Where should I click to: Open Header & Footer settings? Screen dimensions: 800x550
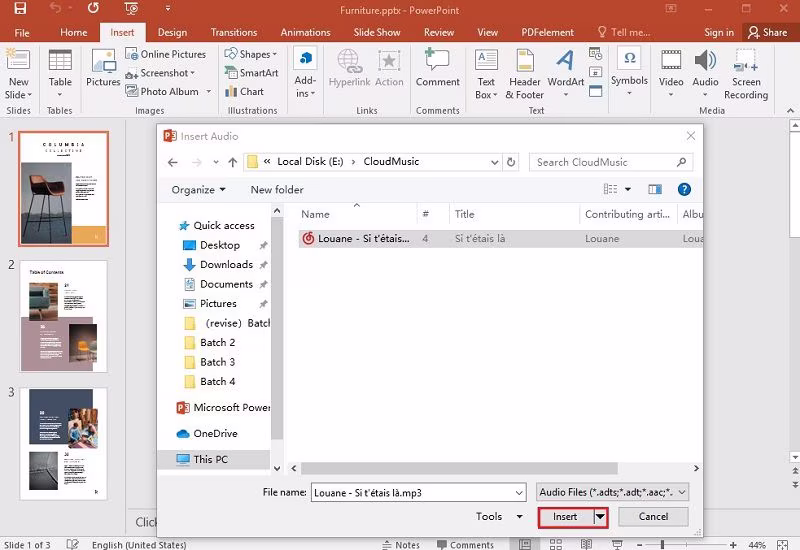tap(524, 74)
